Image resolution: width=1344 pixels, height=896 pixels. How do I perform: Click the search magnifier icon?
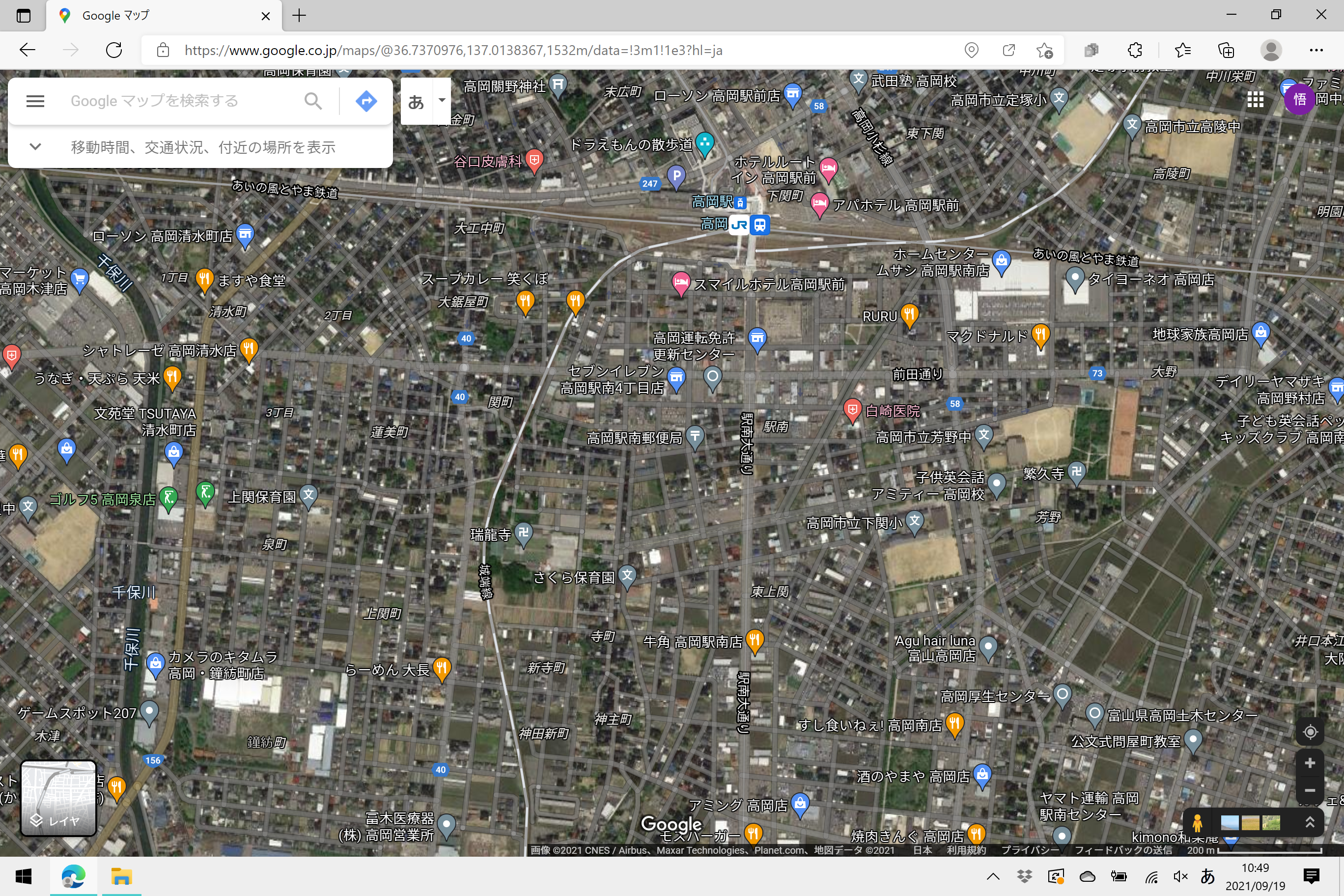[313, 101]
